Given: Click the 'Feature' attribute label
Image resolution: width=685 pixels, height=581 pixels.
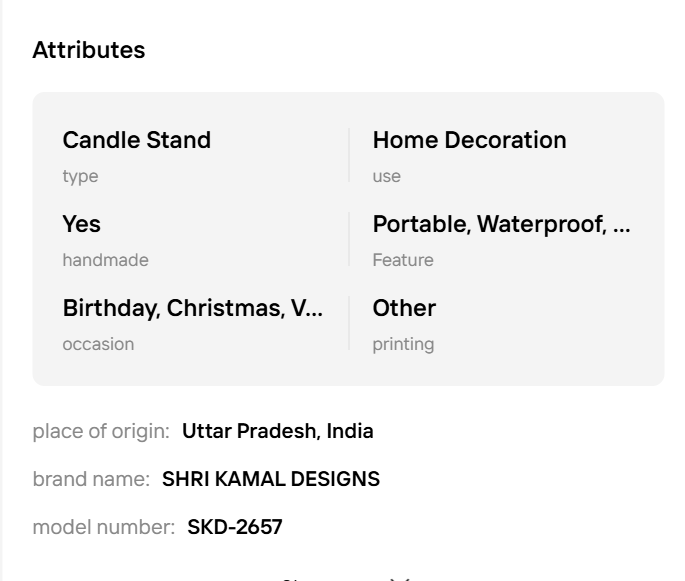Looking at the screenshot, I should (403, 260).
